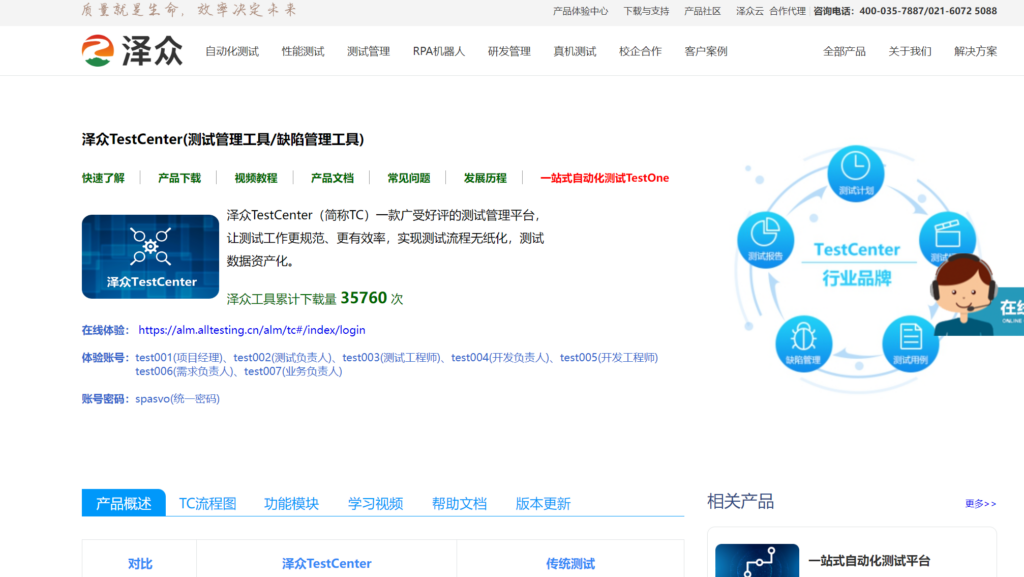
Task: Open the 研发管理 navigation menu
Action: [x=509, y=51]
